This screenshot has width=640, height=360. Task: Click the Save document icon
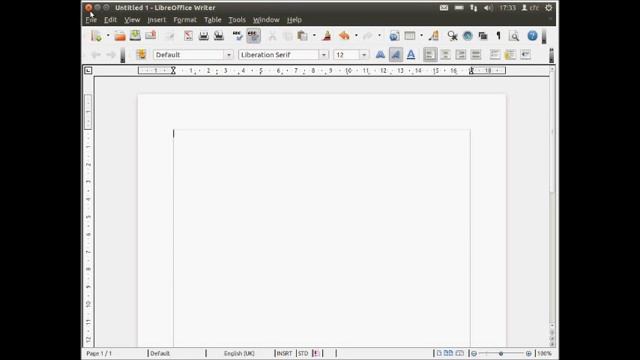pyautogui.click(x=135, y=36)
